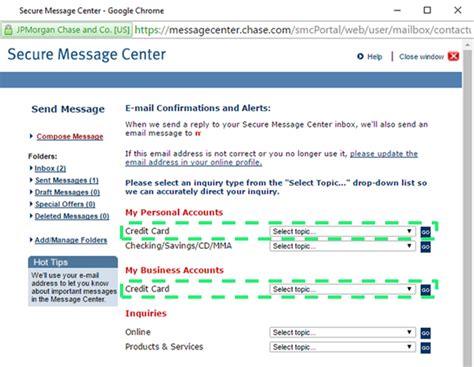Image resolution: width=474 pixels, height=367 pixels.
Task: Open Online inquiries Select topic dropdown
Action: point(342,332)
